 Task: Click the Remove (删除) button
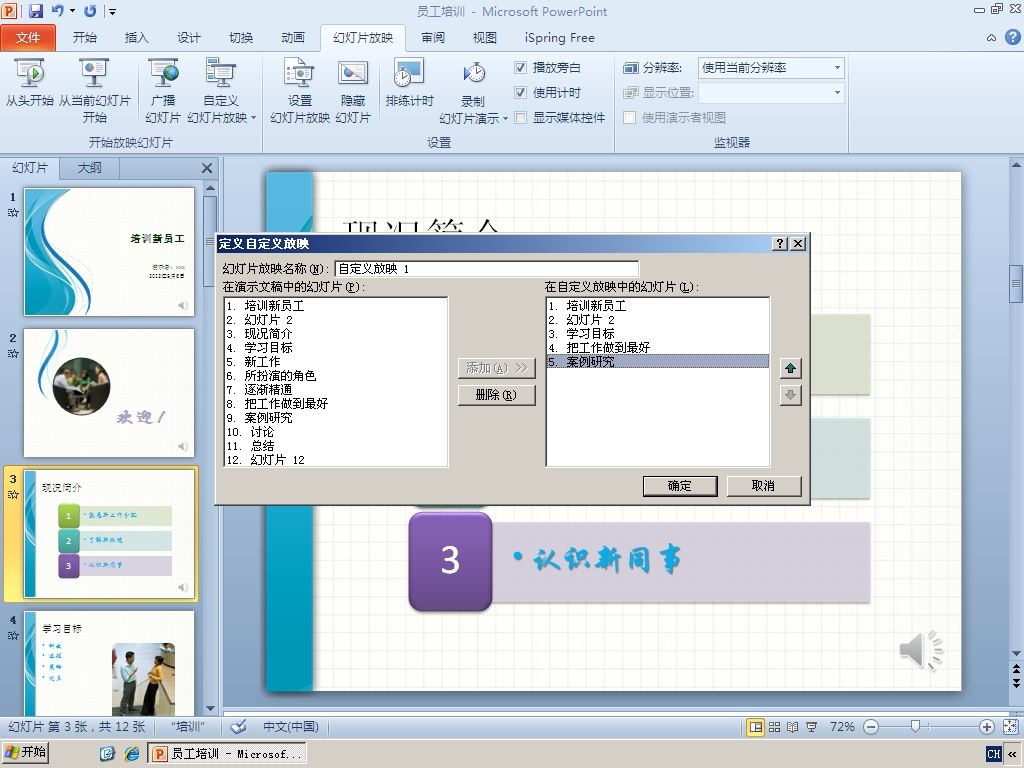click(496, 394)
